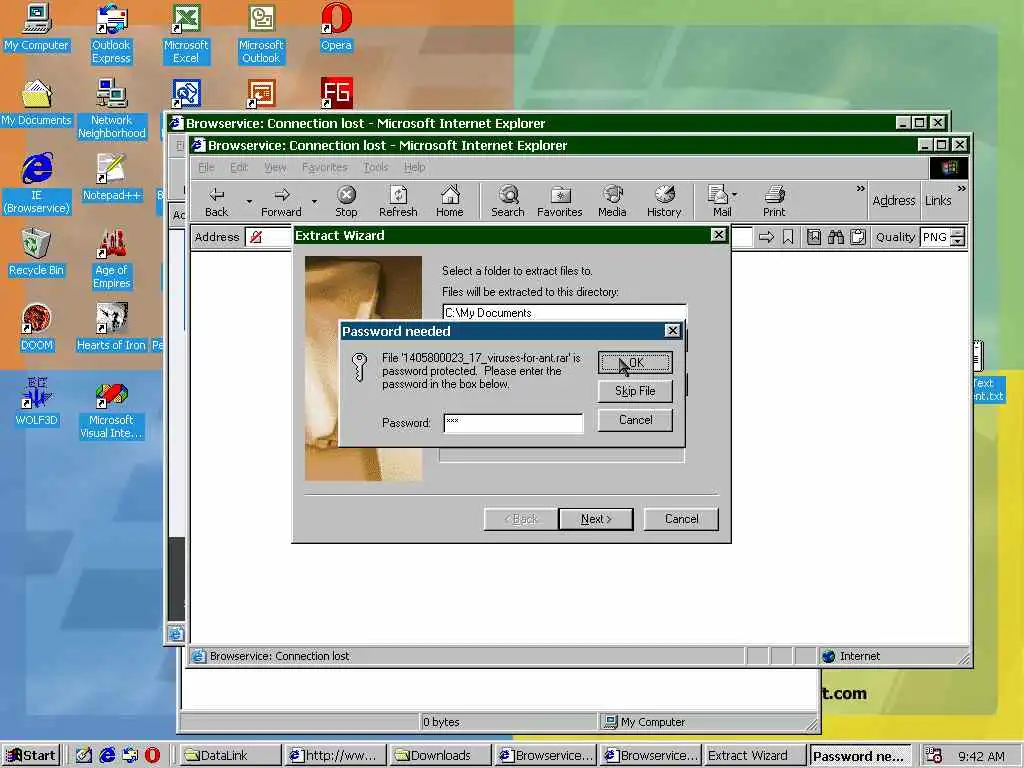
Task: Select the Microsoft Excel desktop shortcut
Action: [186, 34]
